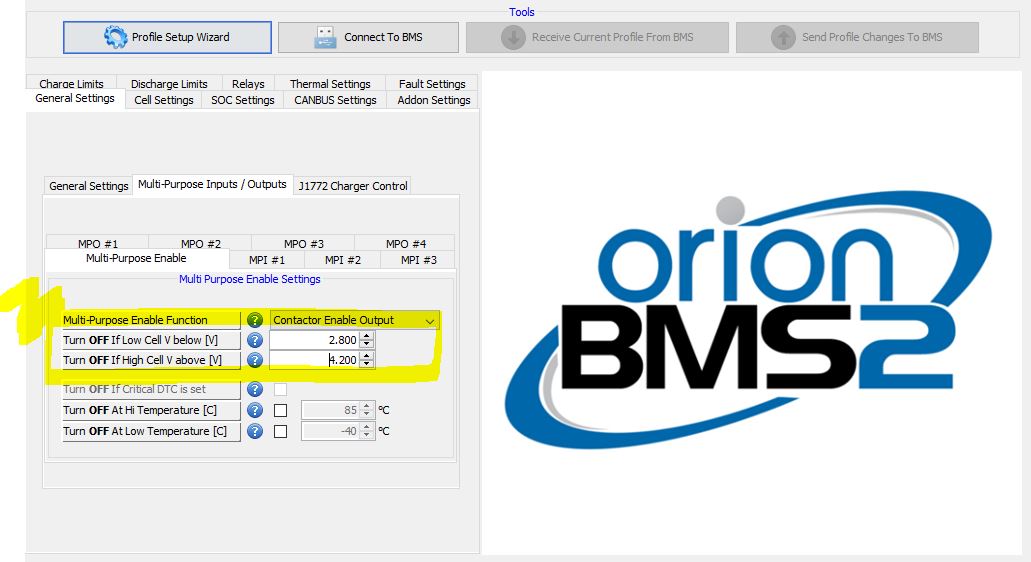Click help icon for Critical DTC setting

pos(255,389)
